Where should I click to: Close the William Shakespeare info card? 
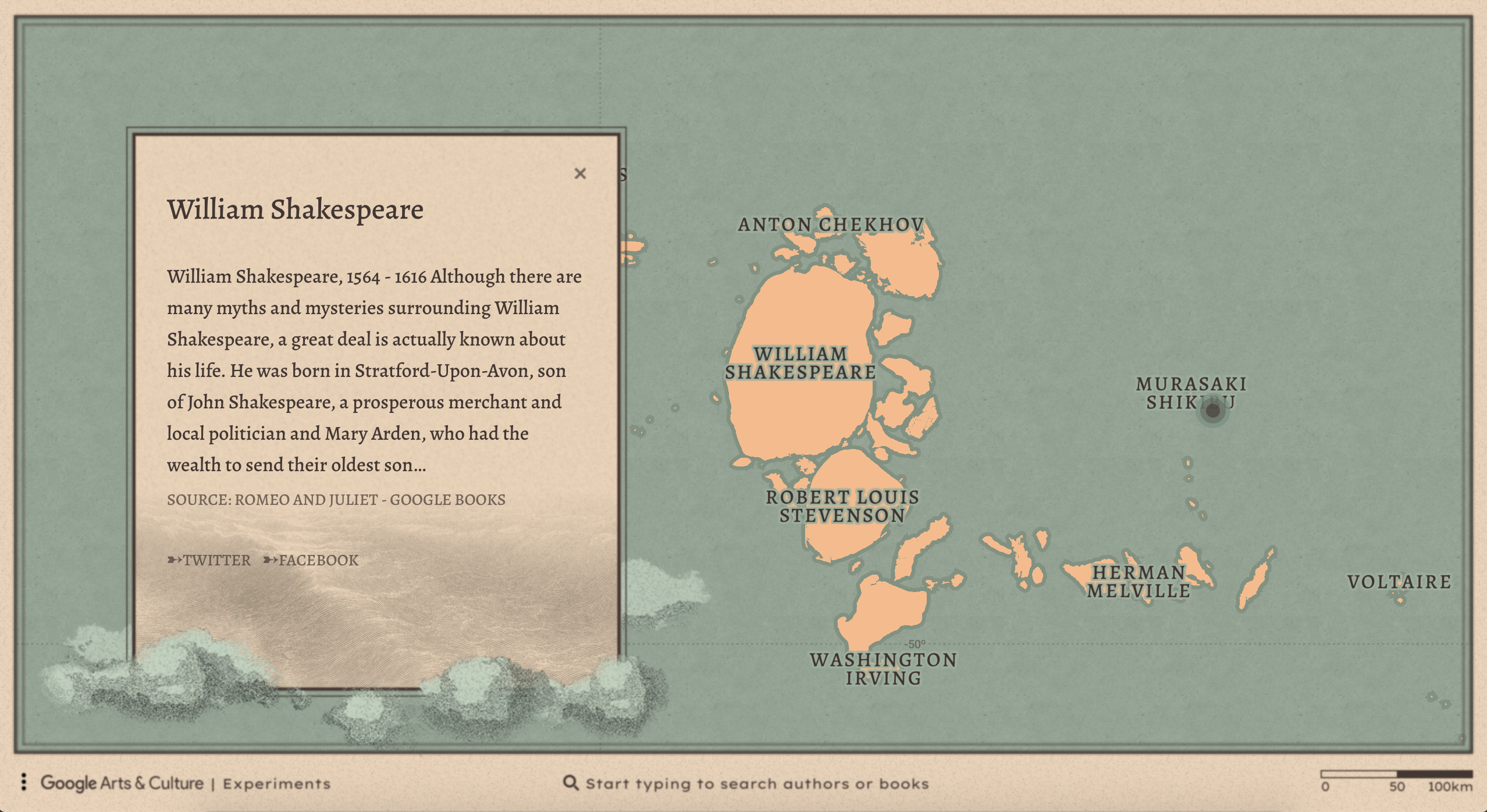[x=579, y=173]
